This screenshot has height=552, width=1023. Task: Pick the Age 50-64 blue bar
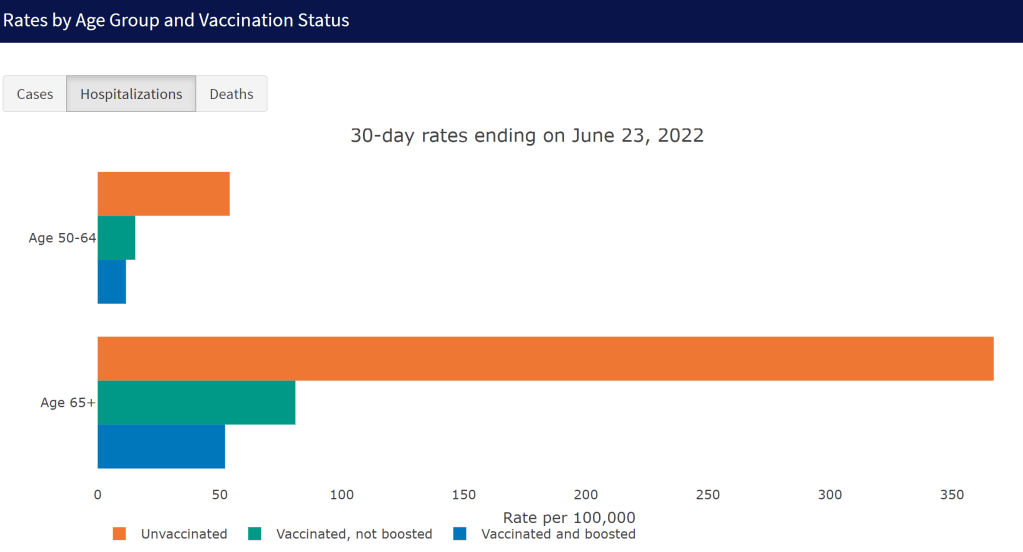(111, 282)
